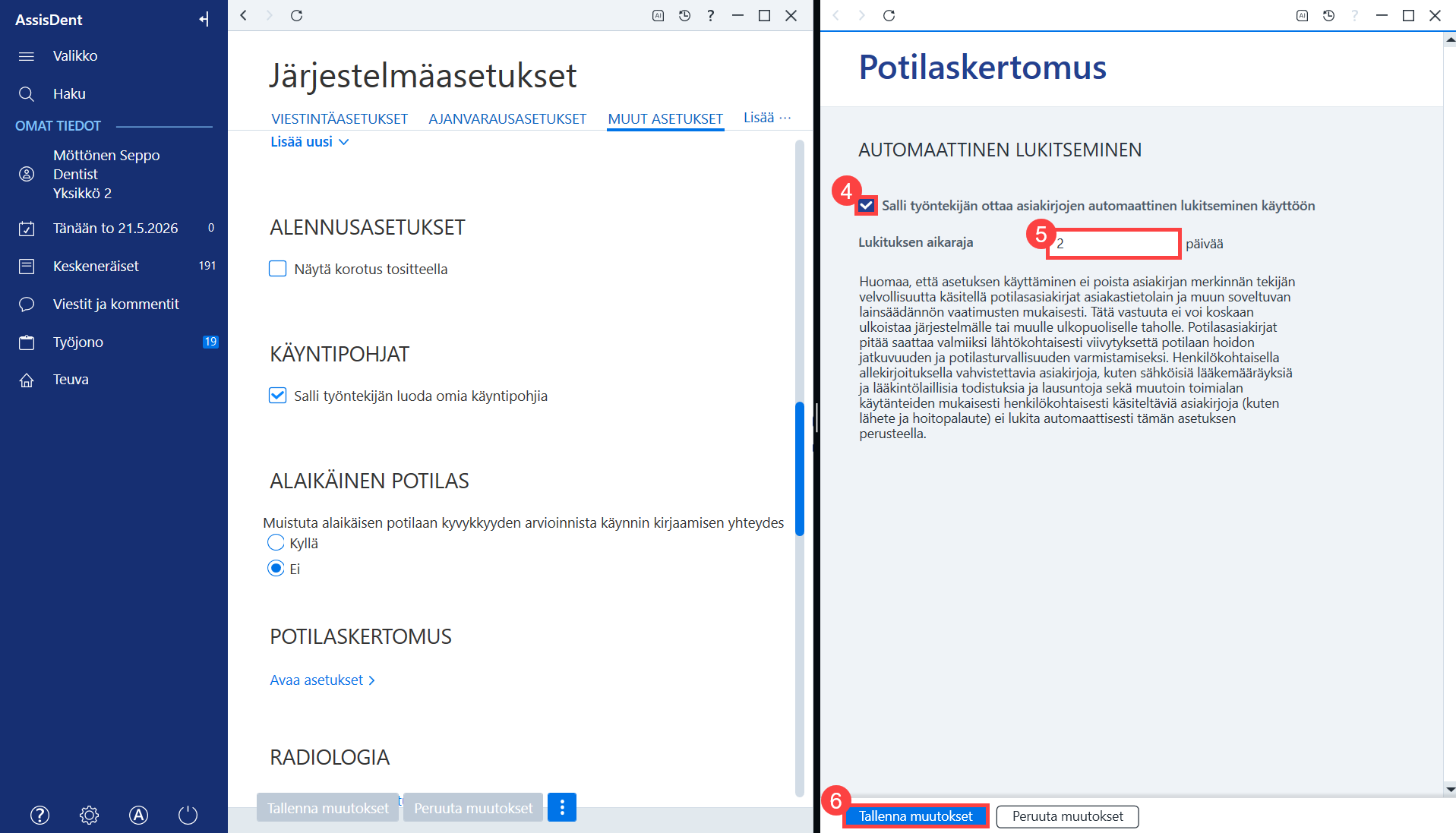Screen dimensions: 1456x833
Task: Select Kyllä for alaikäinen potilas reminder
Action: pyautogui.click(x=276, y=543)
